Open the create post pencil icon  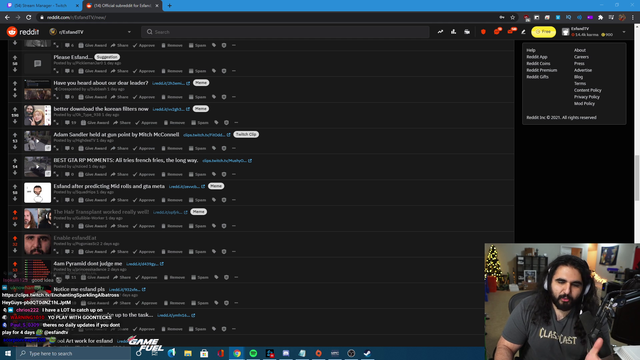[523, 32]
